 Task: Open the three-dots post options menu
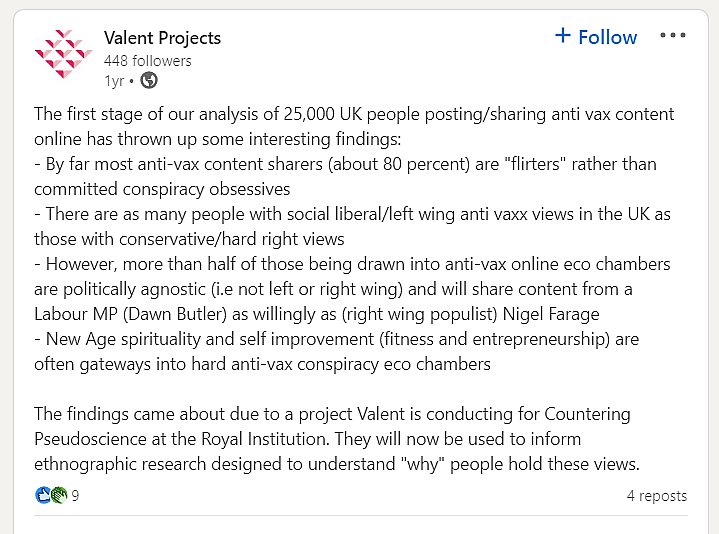pos(673,36)
